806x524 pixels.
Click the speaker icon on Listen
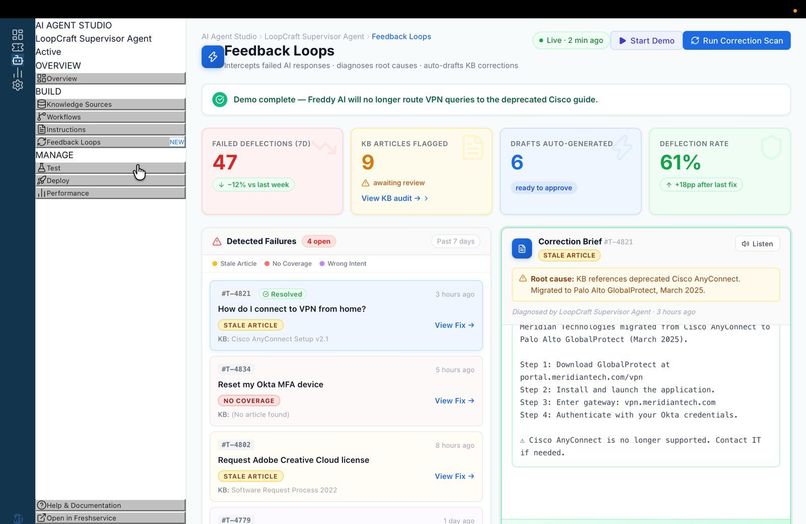[745, 244]
